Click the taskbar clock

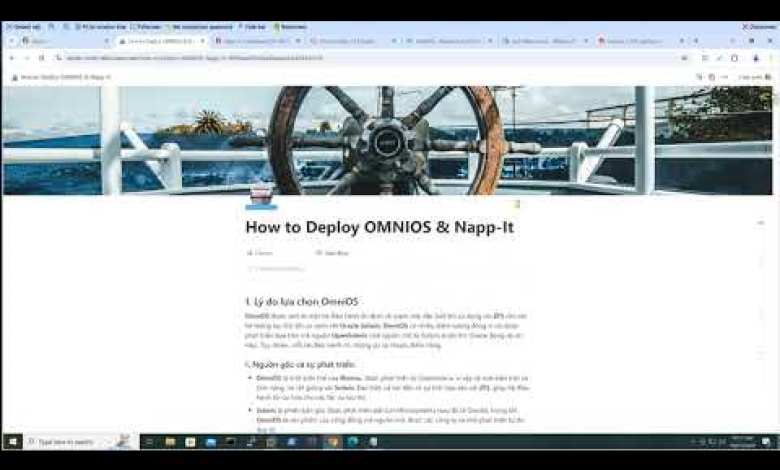point(741,442)
